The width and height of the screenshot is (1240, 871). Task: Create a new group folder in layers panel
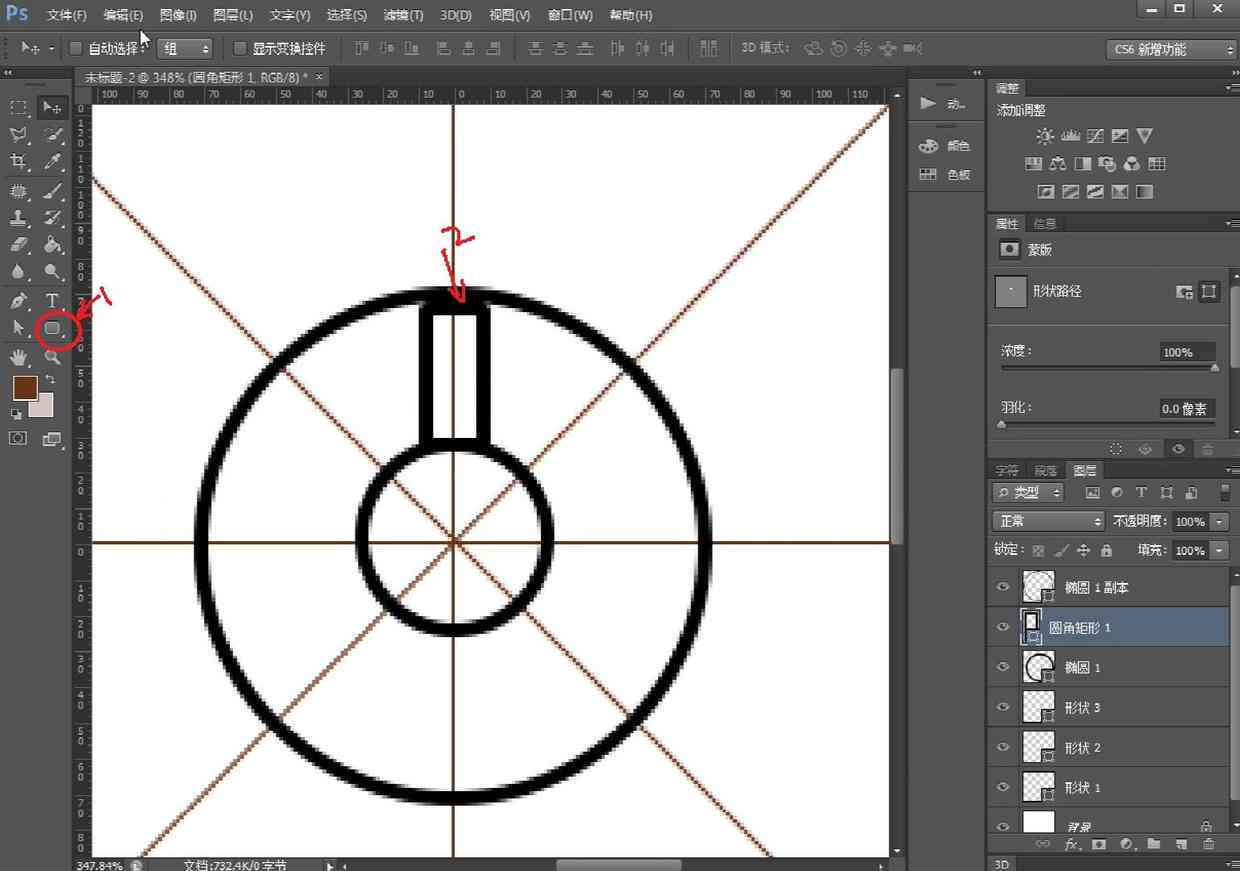[x=1153, y=844]
